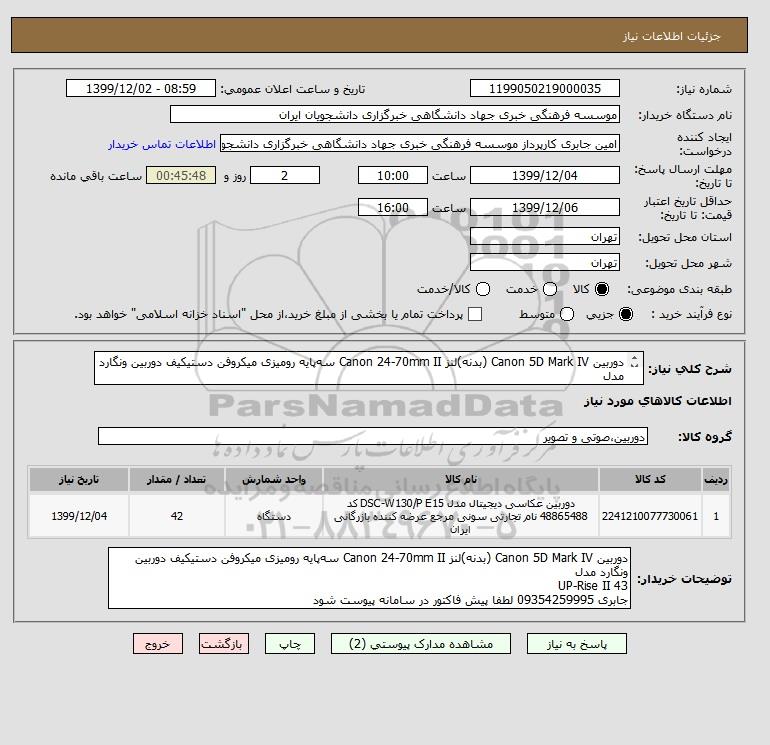Click the خروج exit button
770x745 pixels.
[x=158, y=644]
